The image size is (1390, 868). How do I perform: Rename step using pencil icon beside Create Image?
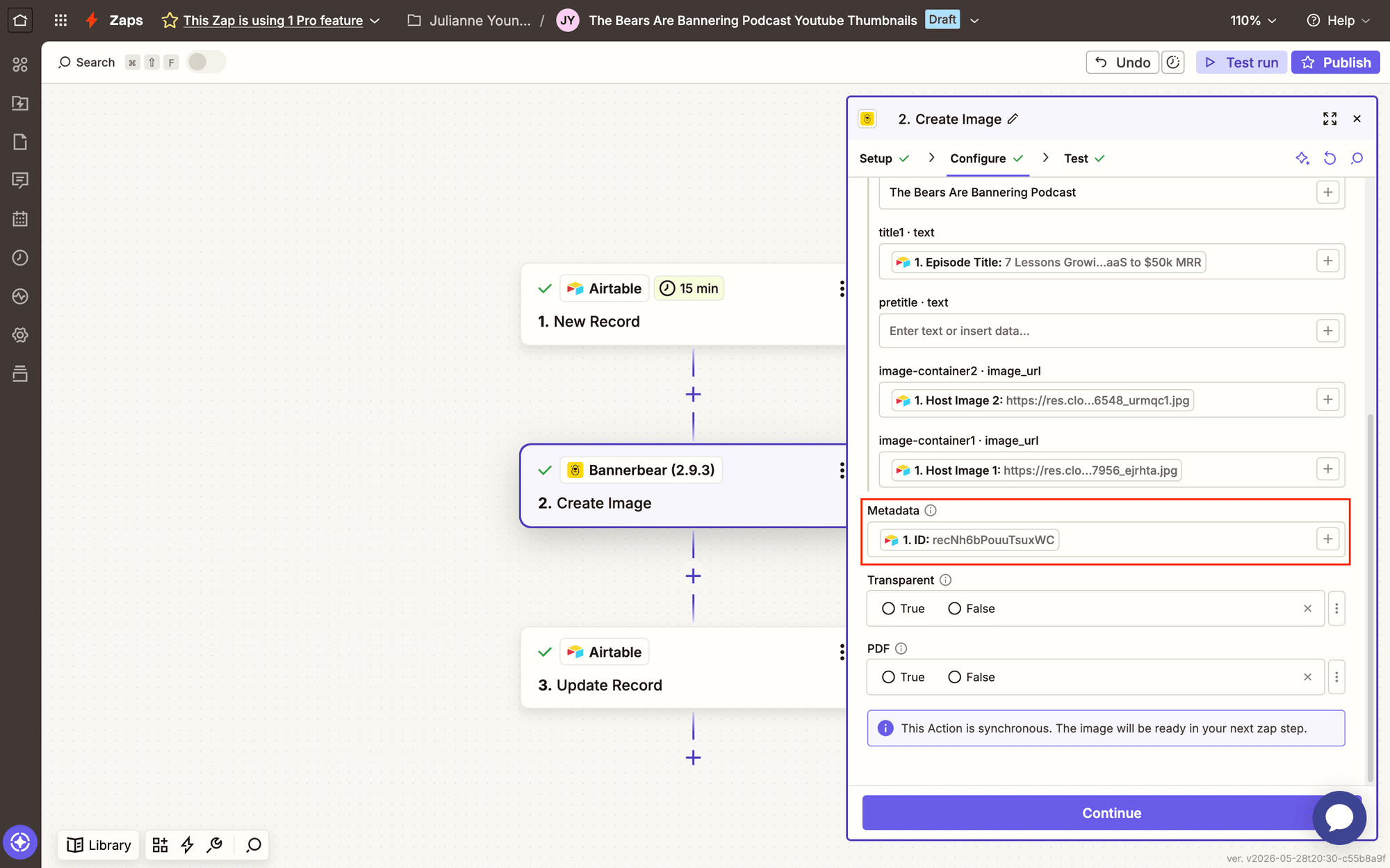pos(1013,119)
